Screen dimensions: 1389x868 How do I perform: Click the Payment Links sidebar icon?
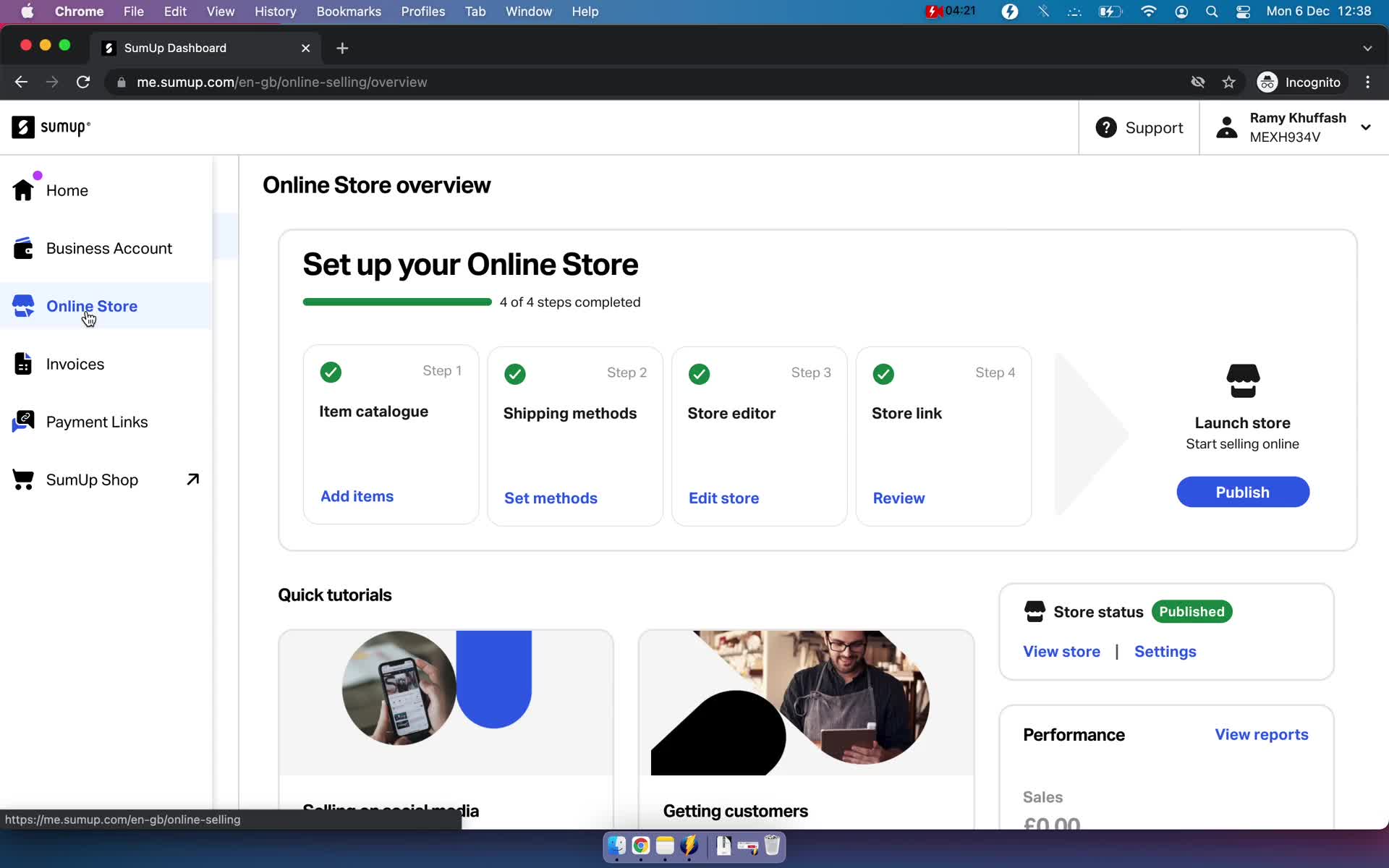[x=23, y=422]
